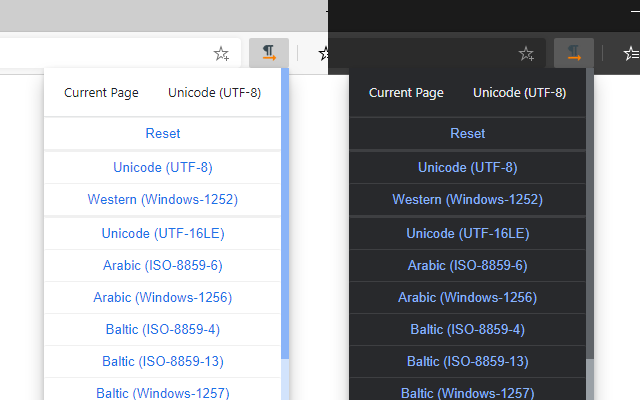Click the favorites list icon at far right

630,54
